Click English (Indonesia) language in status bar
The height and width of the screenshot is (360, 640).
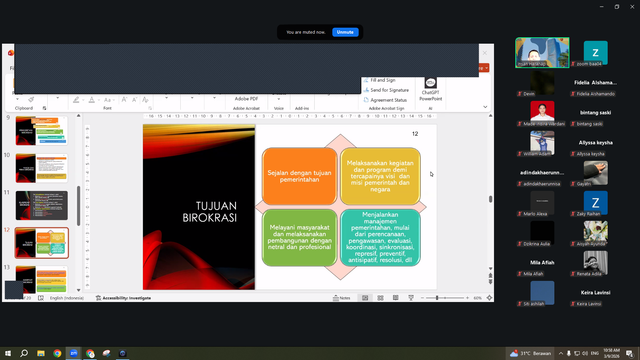(67, 298)
